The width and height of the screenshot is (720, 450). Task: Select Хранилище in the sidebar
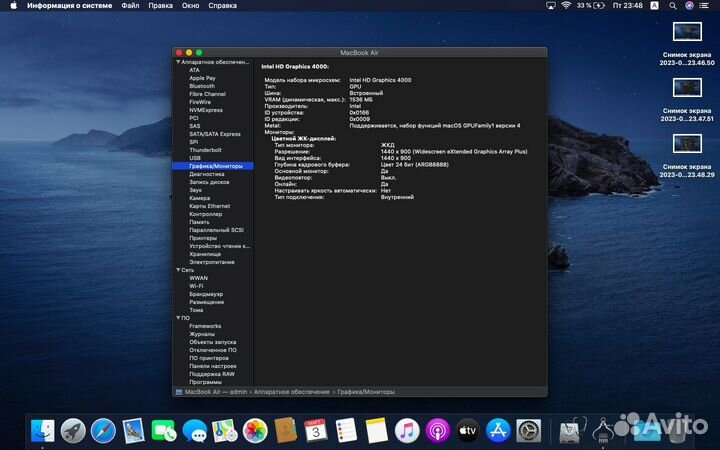pyautogui.click(x=205, y=254)
